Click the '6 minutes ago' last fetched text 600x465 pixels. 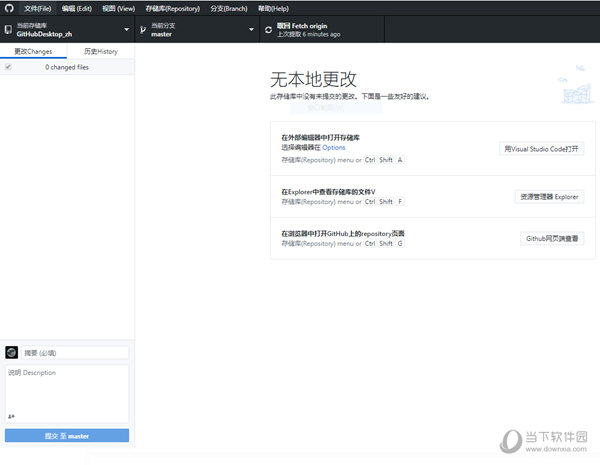[321, 34]
